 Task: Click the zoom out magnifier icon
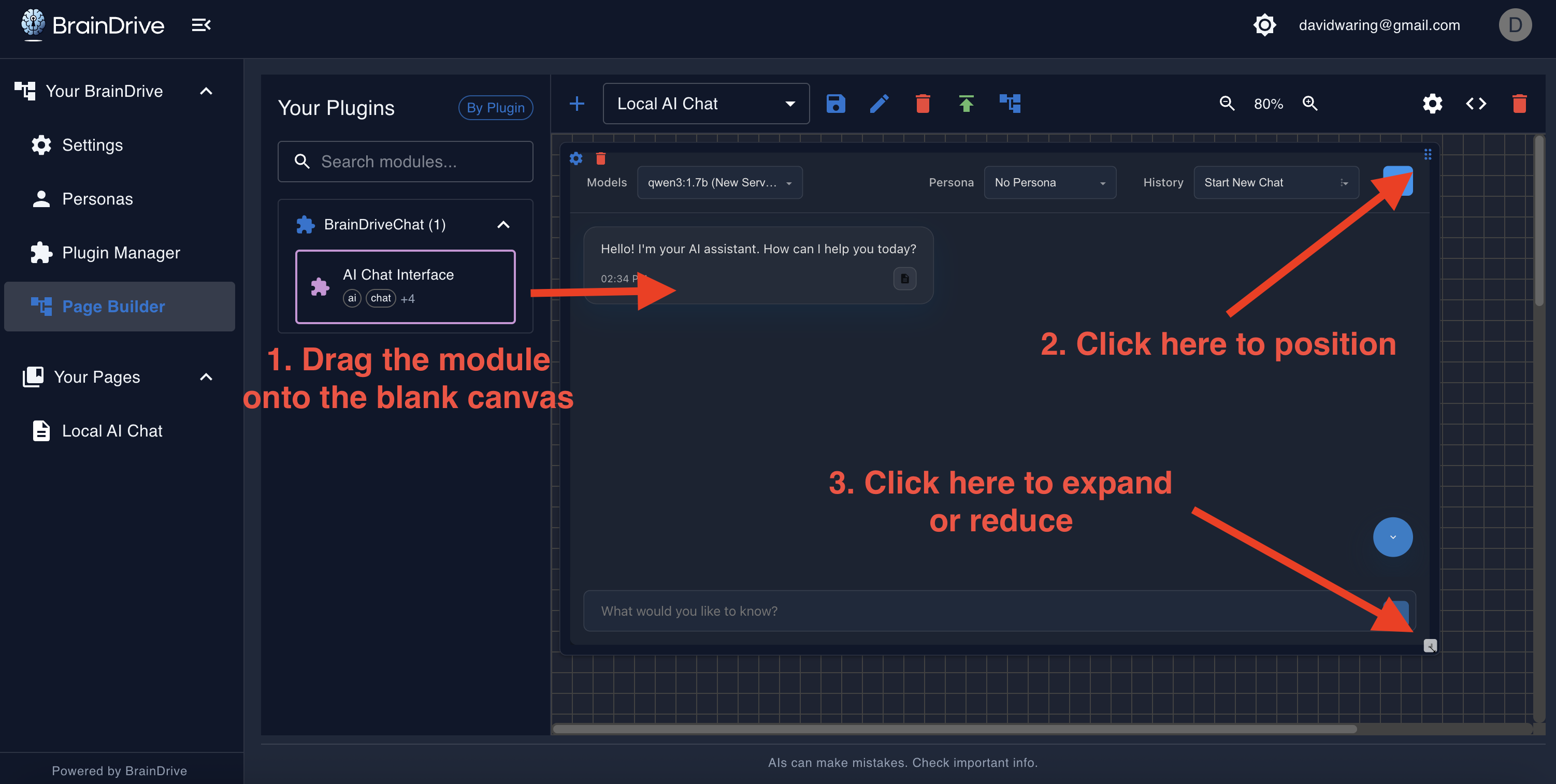click(x=1226, y=104)
